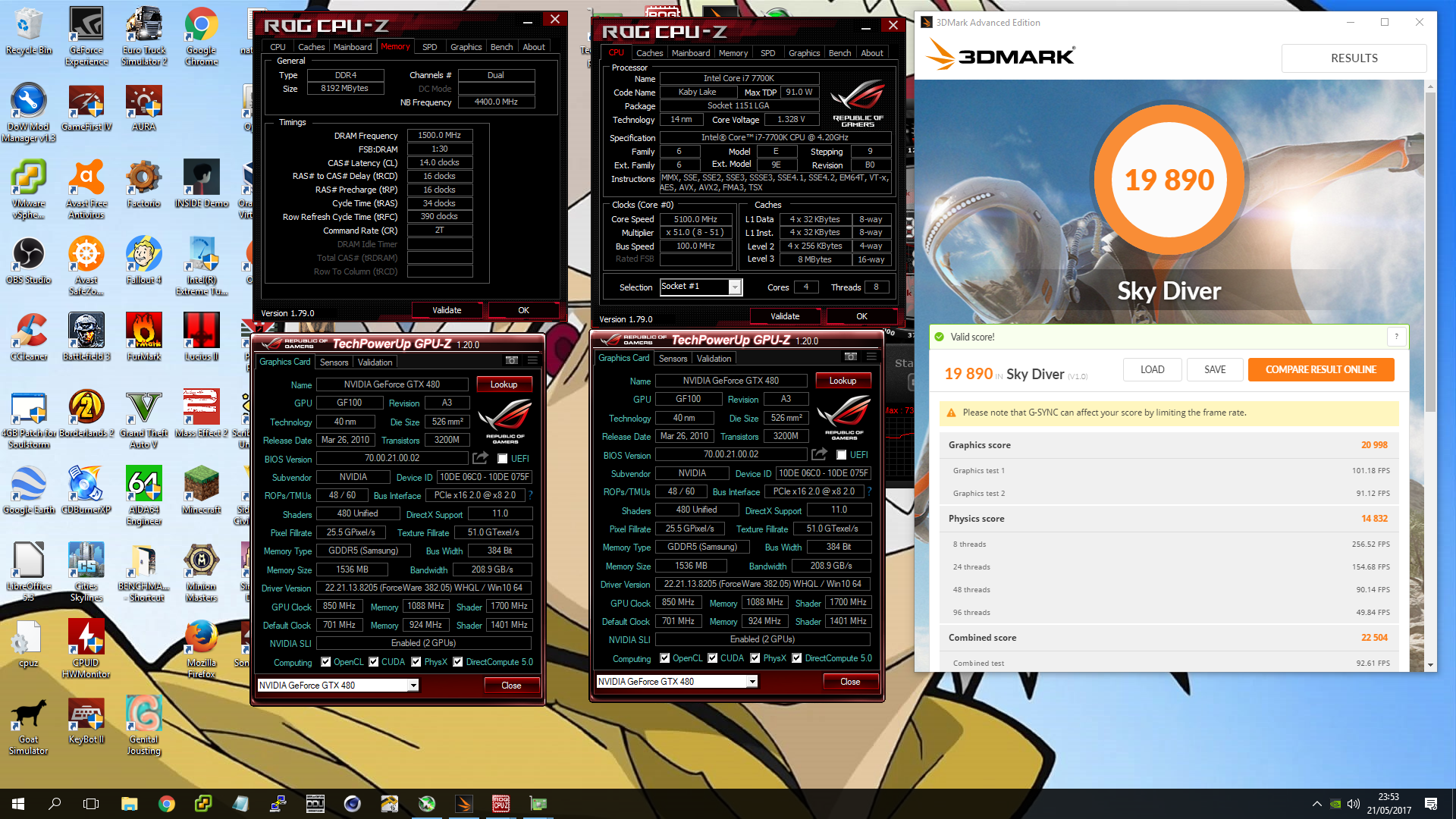Open the Recycle Bin desktop icon

(x=29, y=32)
